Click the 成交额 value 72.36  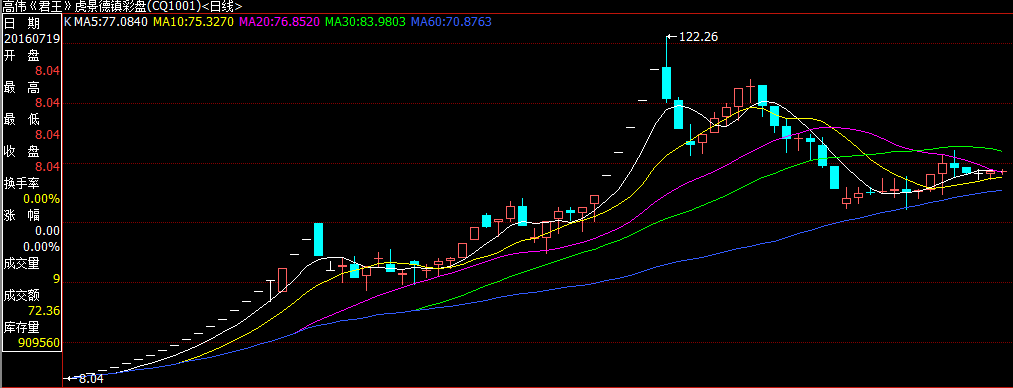45,311
